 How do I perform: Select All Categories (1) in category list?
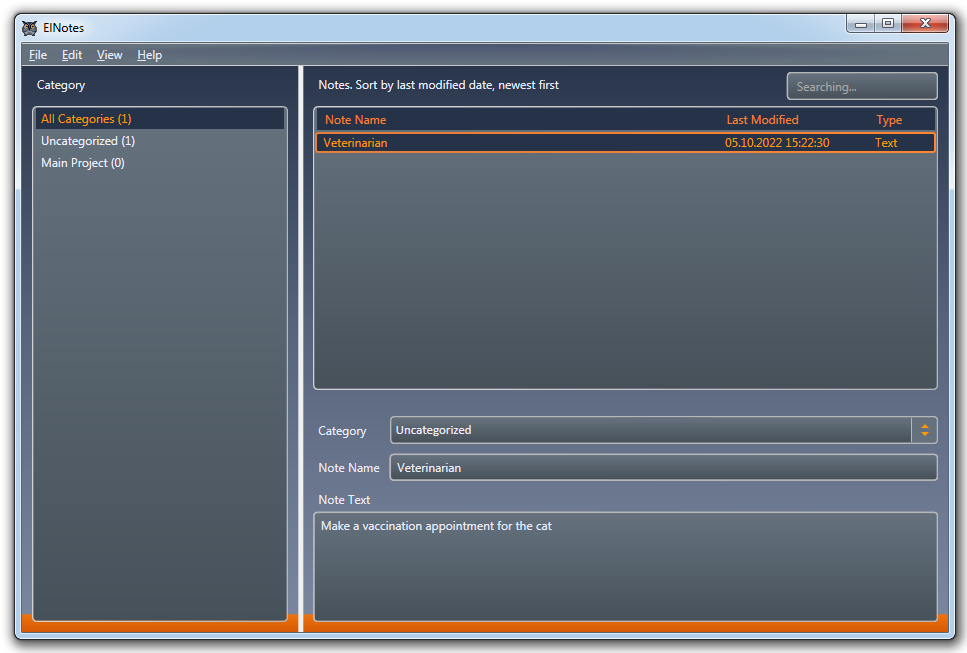point(159,119)
